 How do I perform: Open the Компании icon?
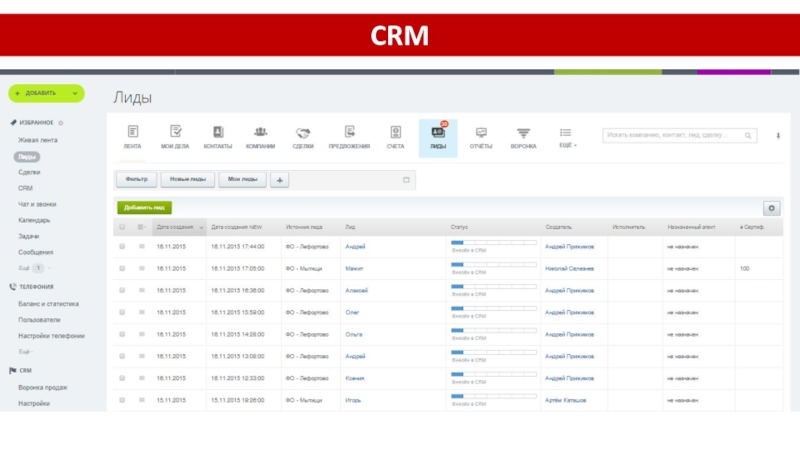click(x=260, y=133)
